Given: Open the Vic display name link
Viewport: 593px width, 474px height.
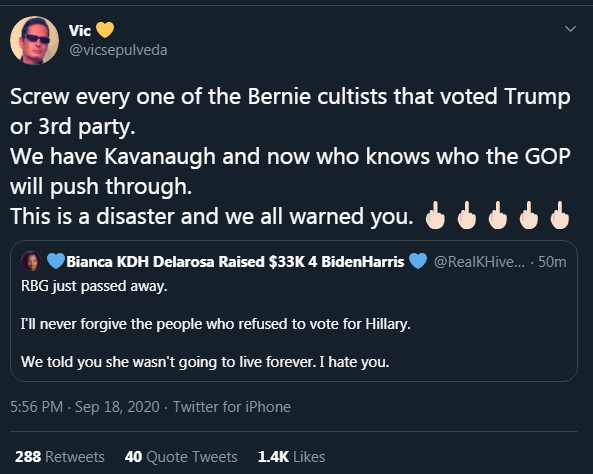Looking at the screenshot, I should point(80,31).
